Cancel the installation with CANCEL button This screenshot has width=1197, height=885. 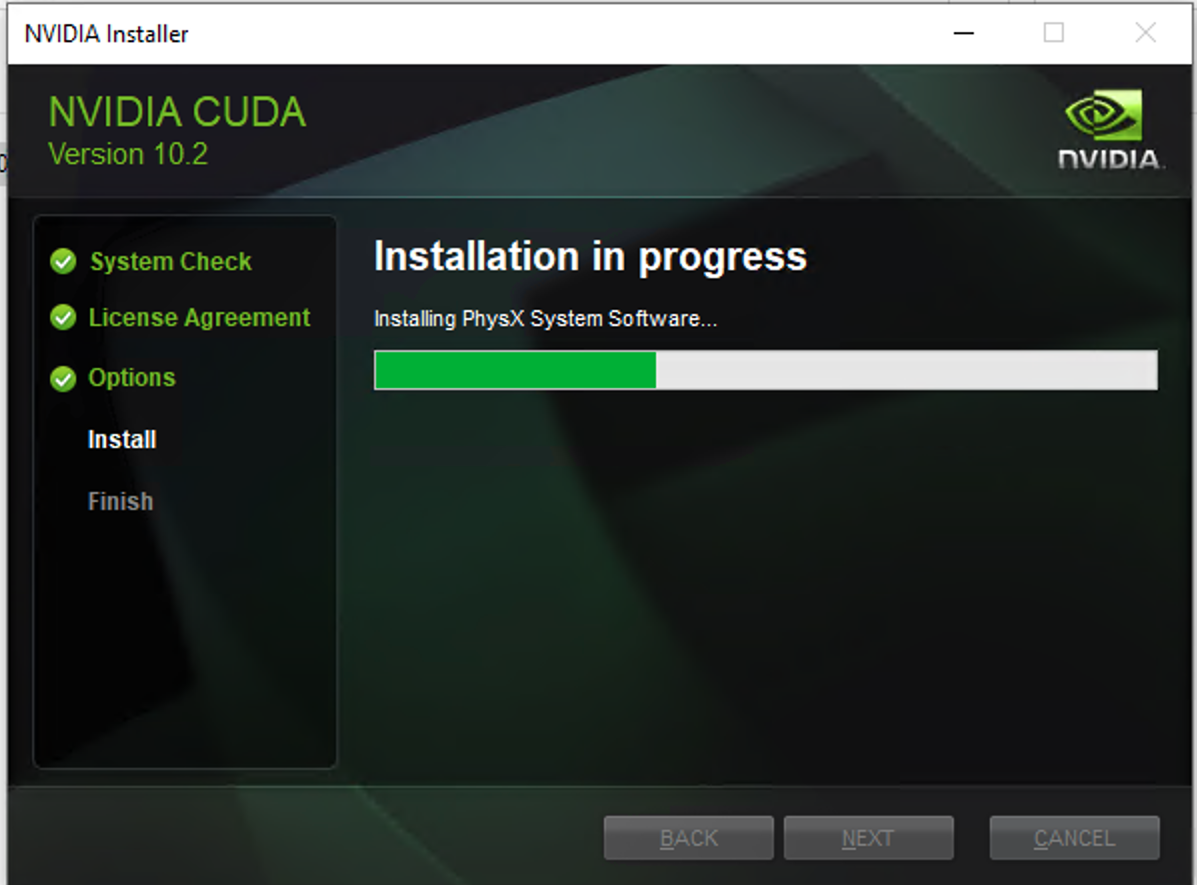coord(1075,838)
